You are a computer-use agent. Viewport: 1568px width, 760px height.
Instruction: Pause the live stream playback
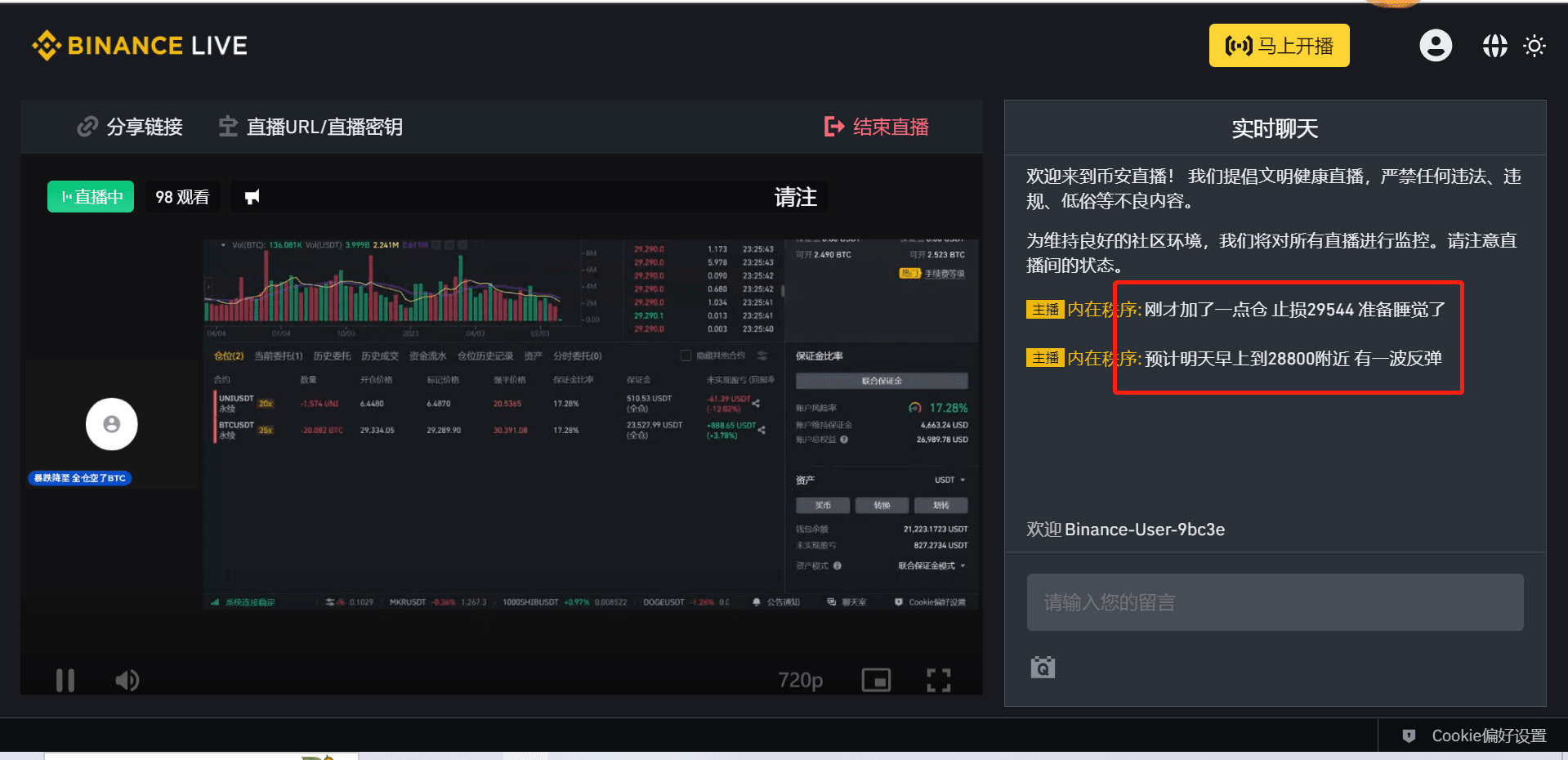[65, 679]
